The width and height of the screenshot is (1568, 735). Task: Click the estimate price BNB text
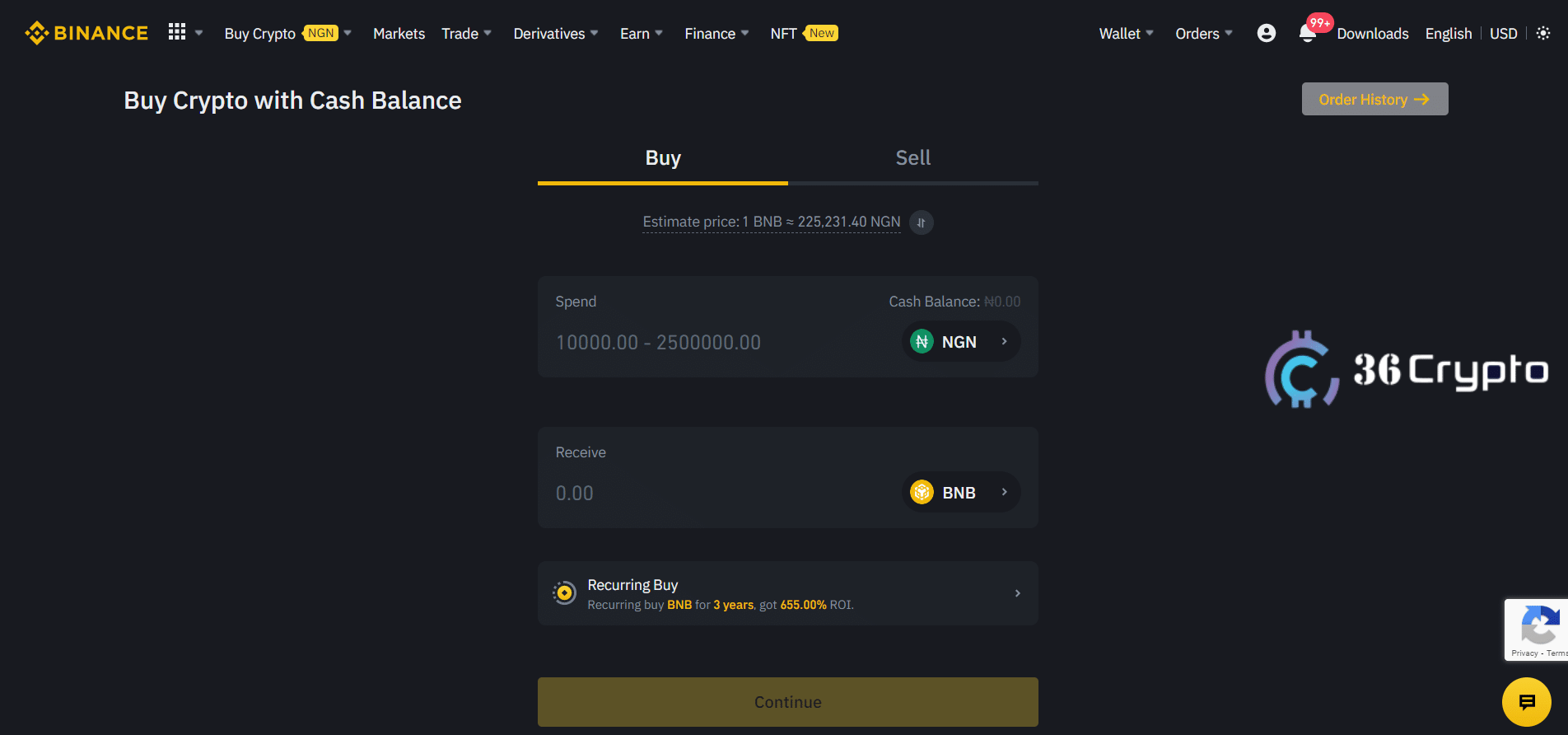tap(771, 222)
